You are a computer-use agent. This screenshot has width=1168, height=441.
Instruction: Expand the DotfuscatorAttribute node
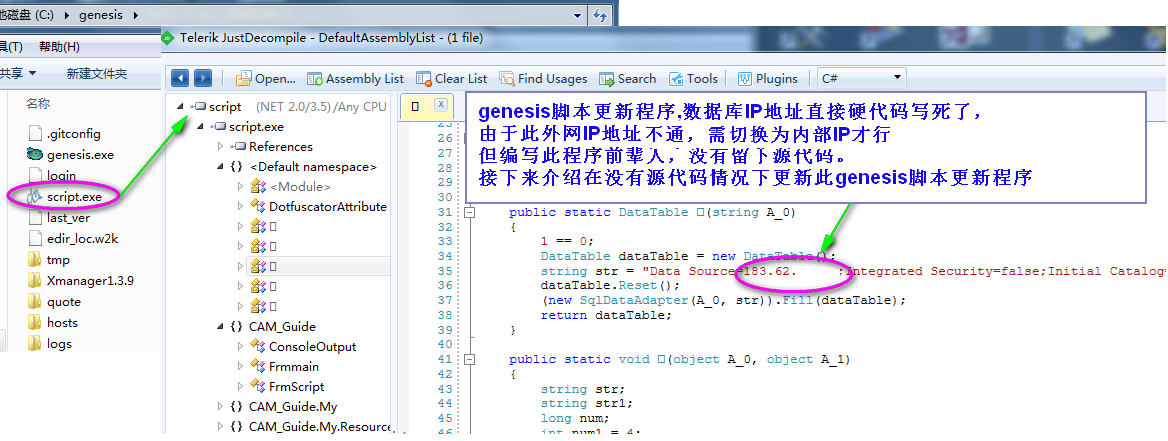point(240,206)
